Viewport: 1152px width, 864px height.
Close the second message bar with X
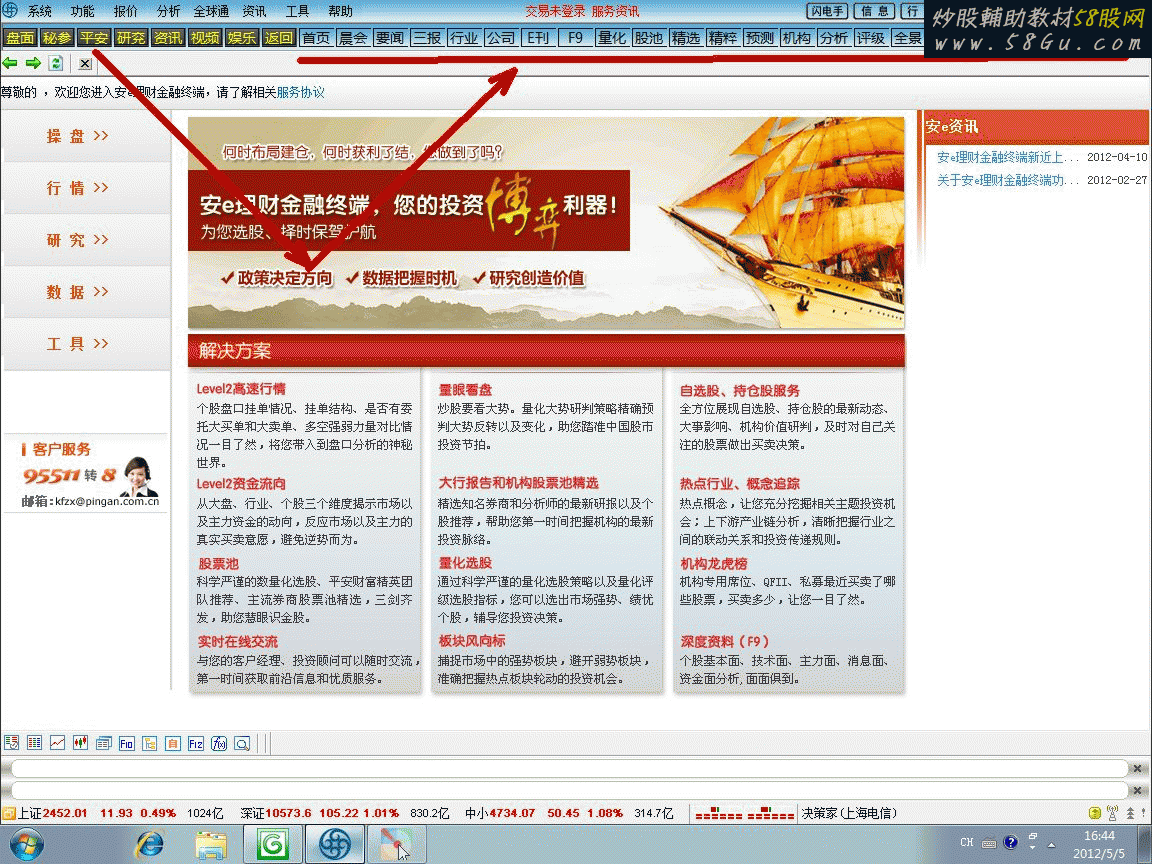point(1137,791)
